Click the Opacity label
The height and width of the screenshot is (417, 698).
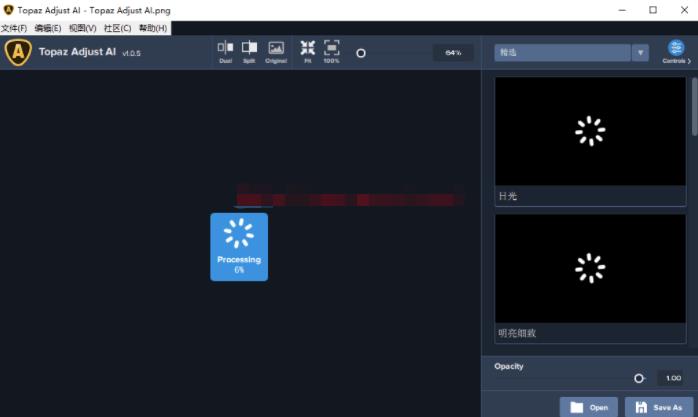click(x=509, y=366)
